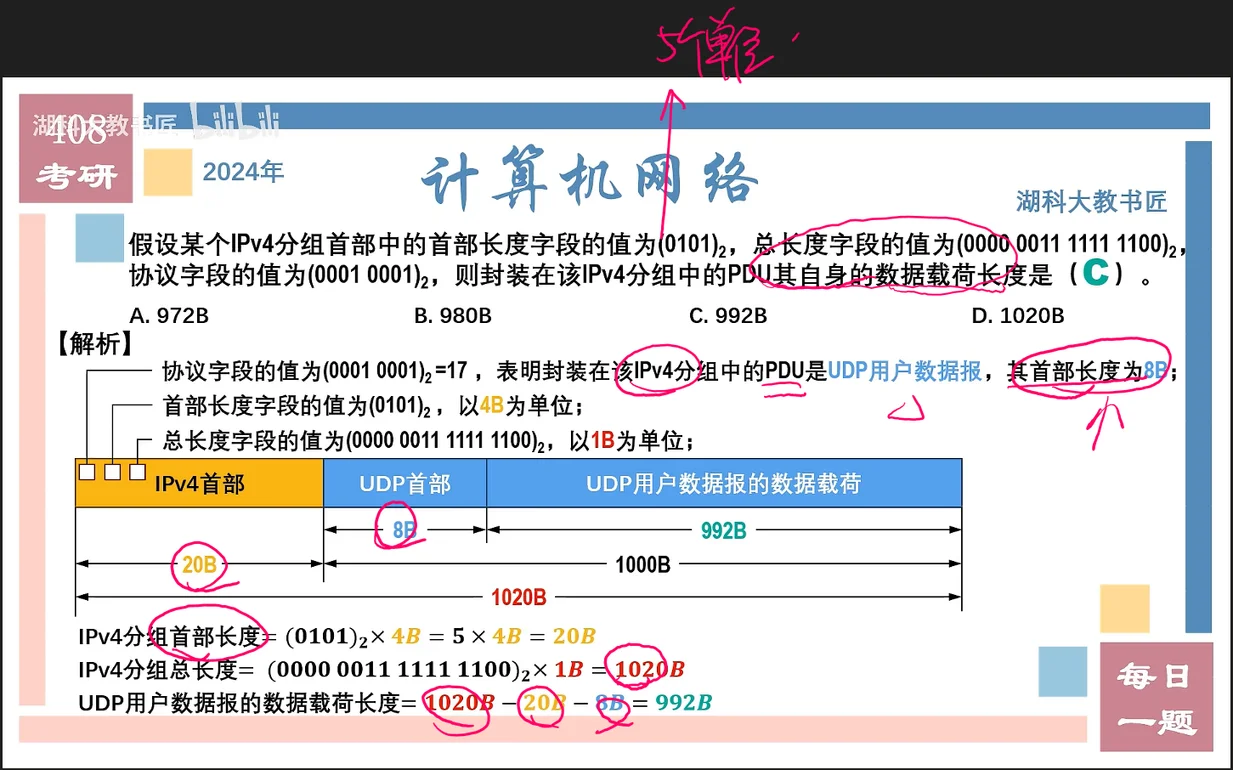Image resolution: width=1233 pixels, height=770 pixels.
Task: Click the circled 20B dimension label
Action: pyautogui.click(x=199, y=565)
